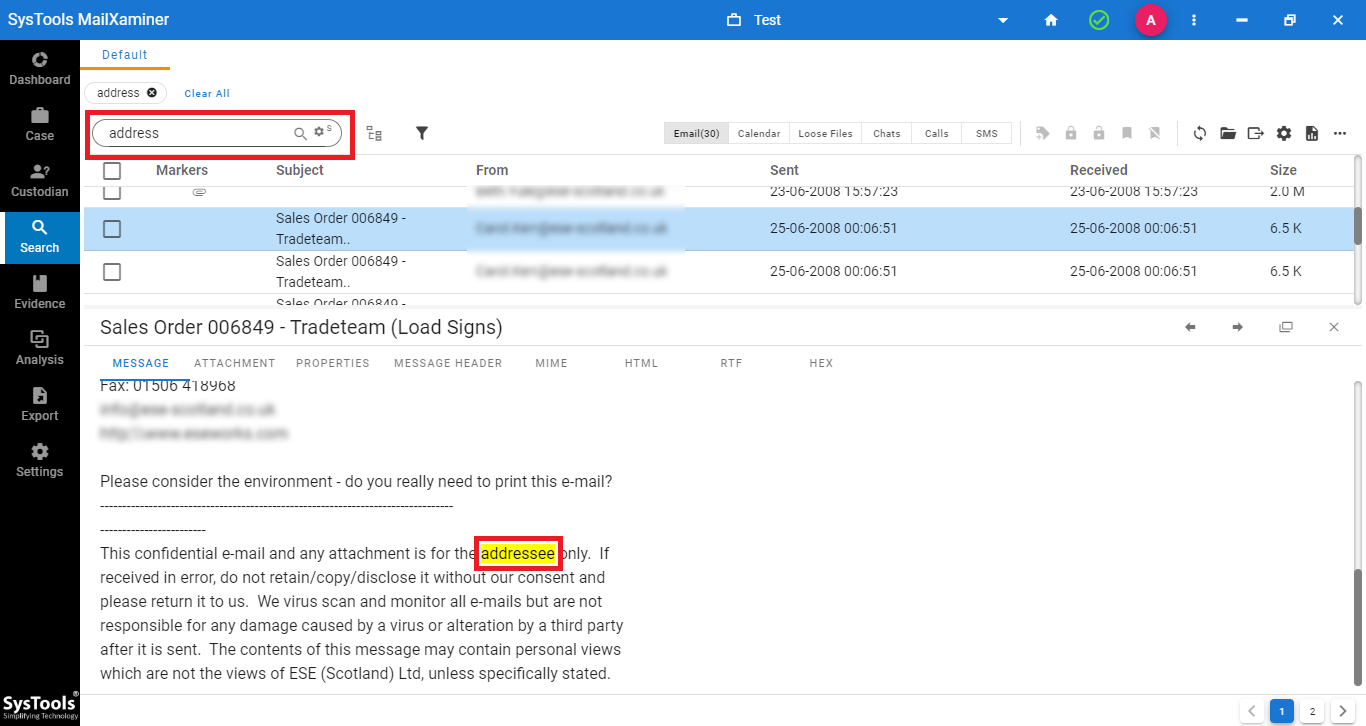Open the vertical three-dot menu in title bar
This screenshot has width=1366, height=726.
pyautogui.click(x=1194, y=20)
